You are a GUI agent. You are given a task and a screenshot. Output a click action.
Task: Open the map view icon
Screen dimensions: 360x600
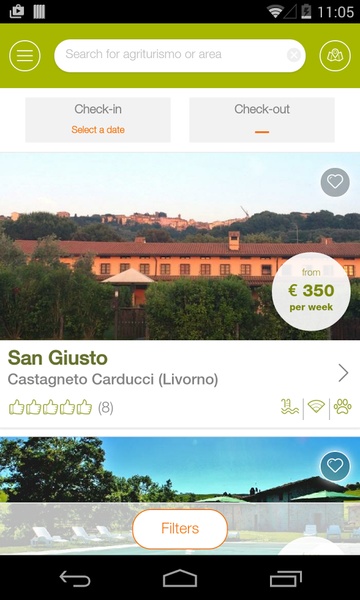pos(335,55)
